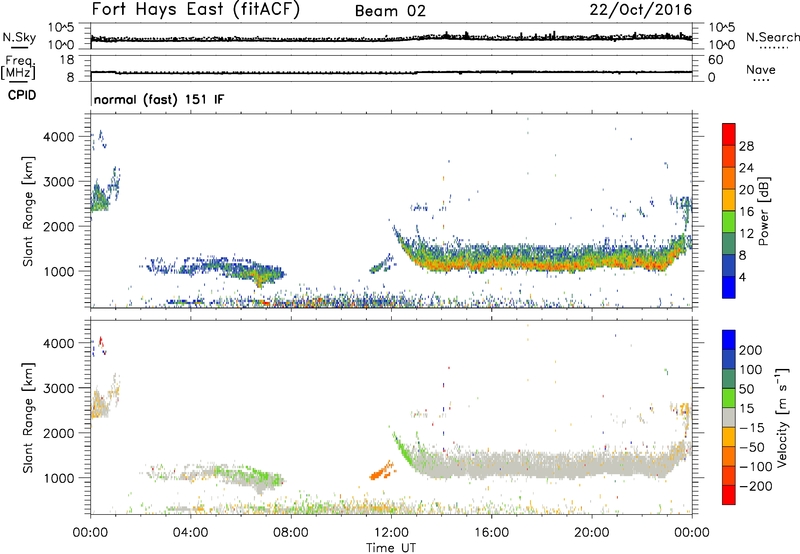Click the dark blue 200 velocity swatch
The width and height of the screenshot is (800, 554).
click(x=729, y=340)
